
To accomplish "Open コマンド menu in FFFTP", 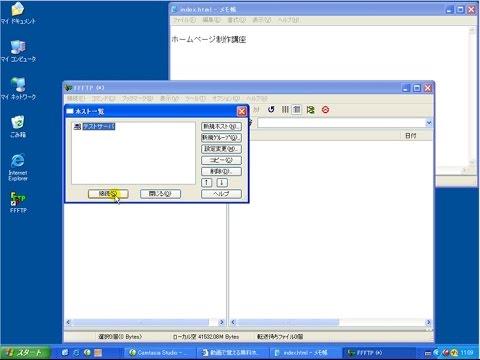I will (103, 99).
